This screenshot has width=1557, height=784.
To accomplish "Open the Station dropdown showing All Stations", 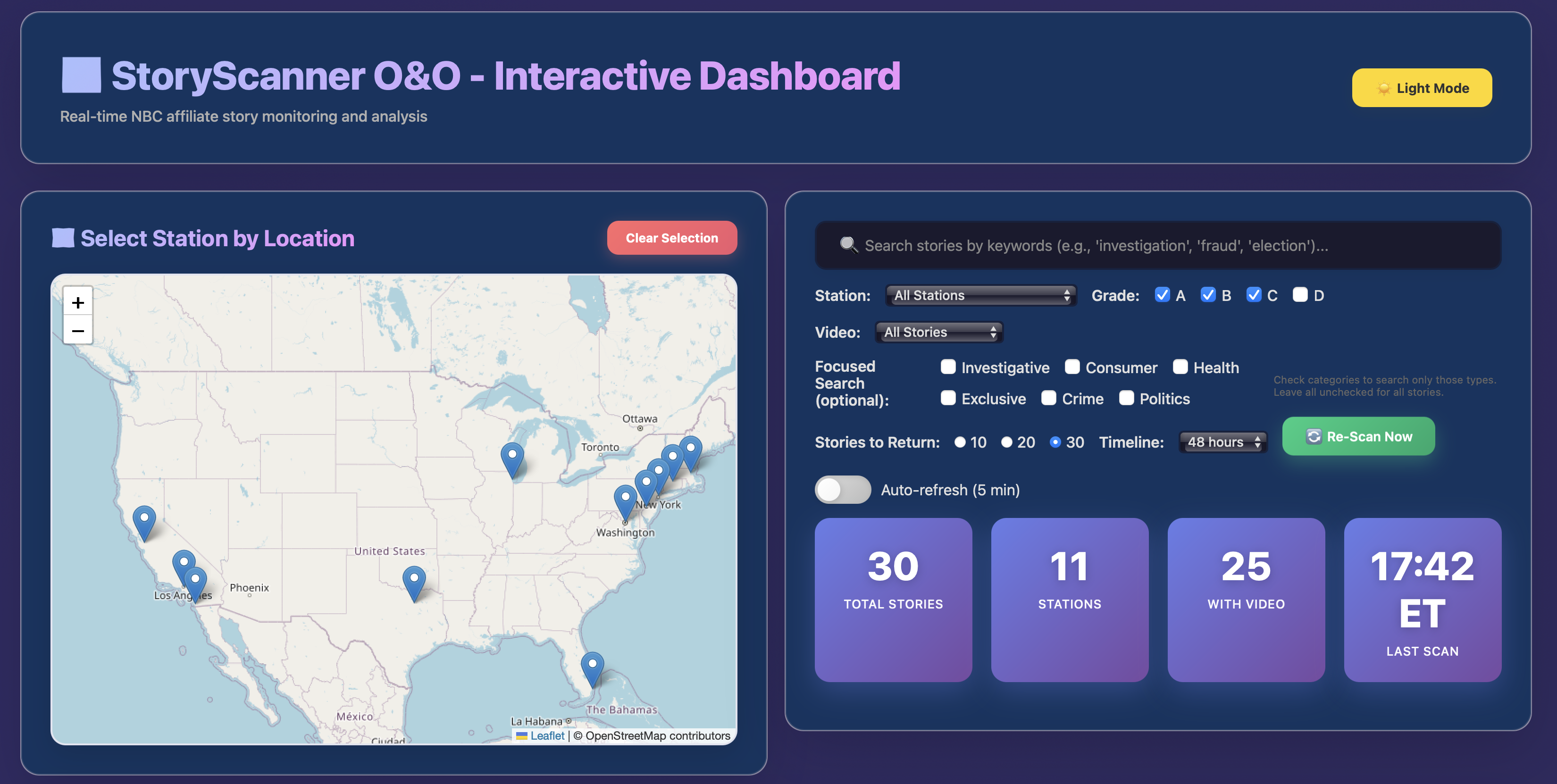I will [x=980, y=295].
